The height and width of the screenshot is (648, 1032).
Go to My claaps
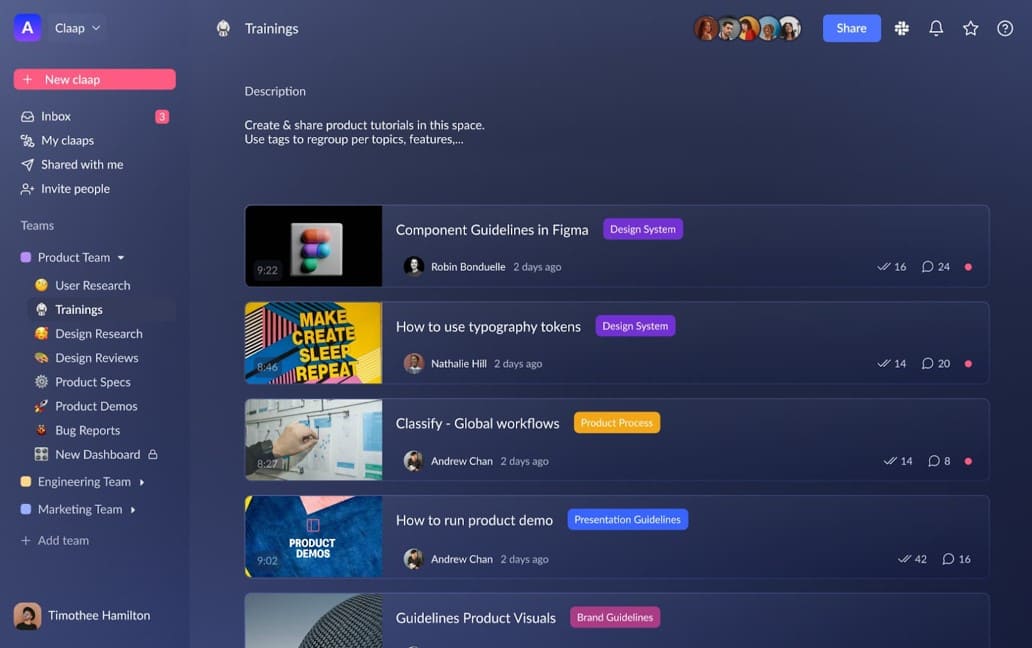(94, 141)
